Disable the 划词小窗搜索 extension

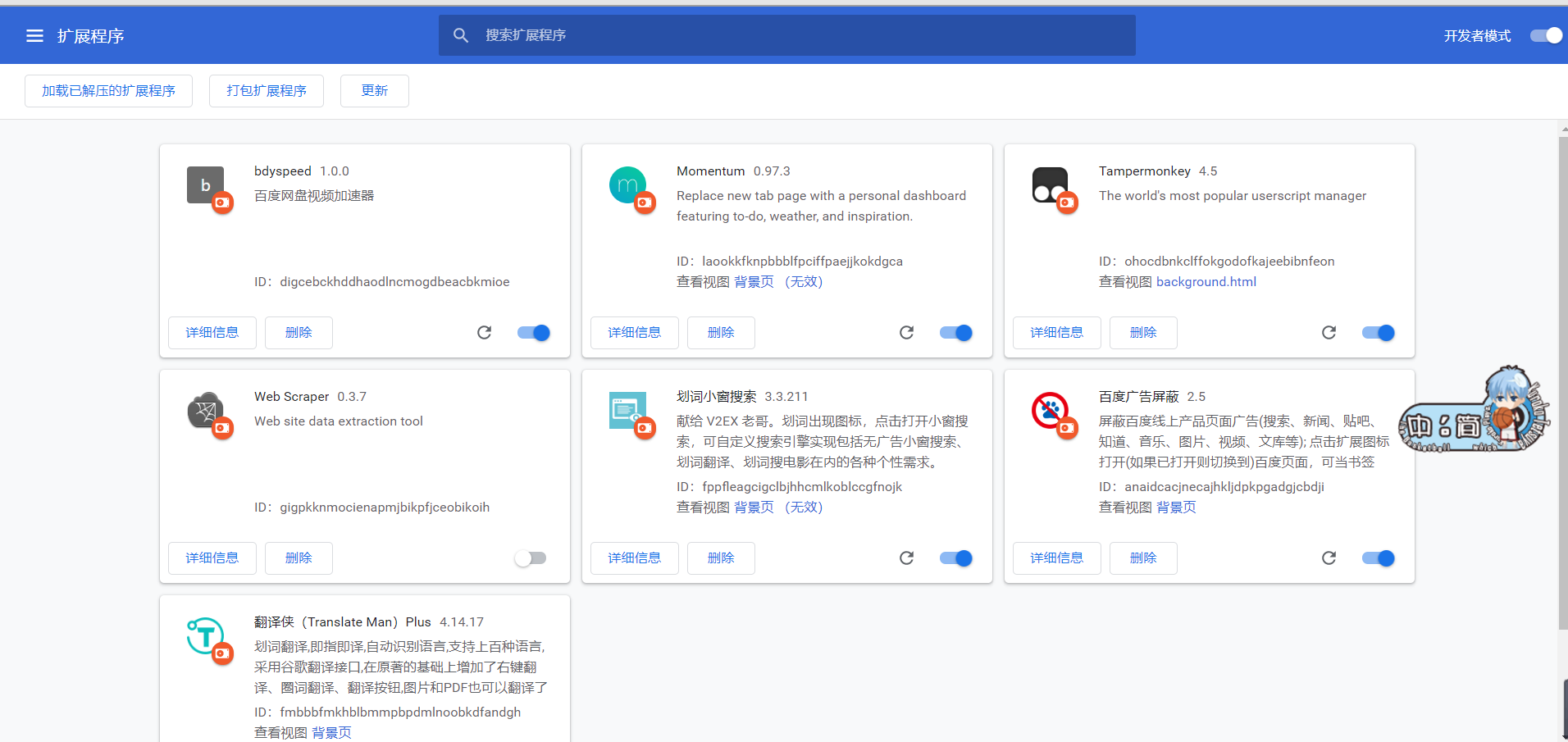coord(956,558)
